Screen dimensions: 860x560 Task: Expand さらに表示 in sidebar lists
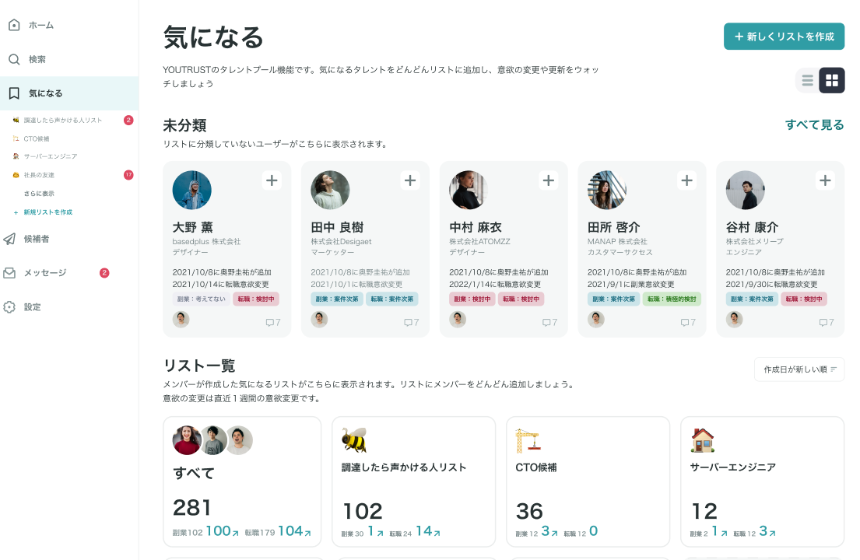[39, 193]
